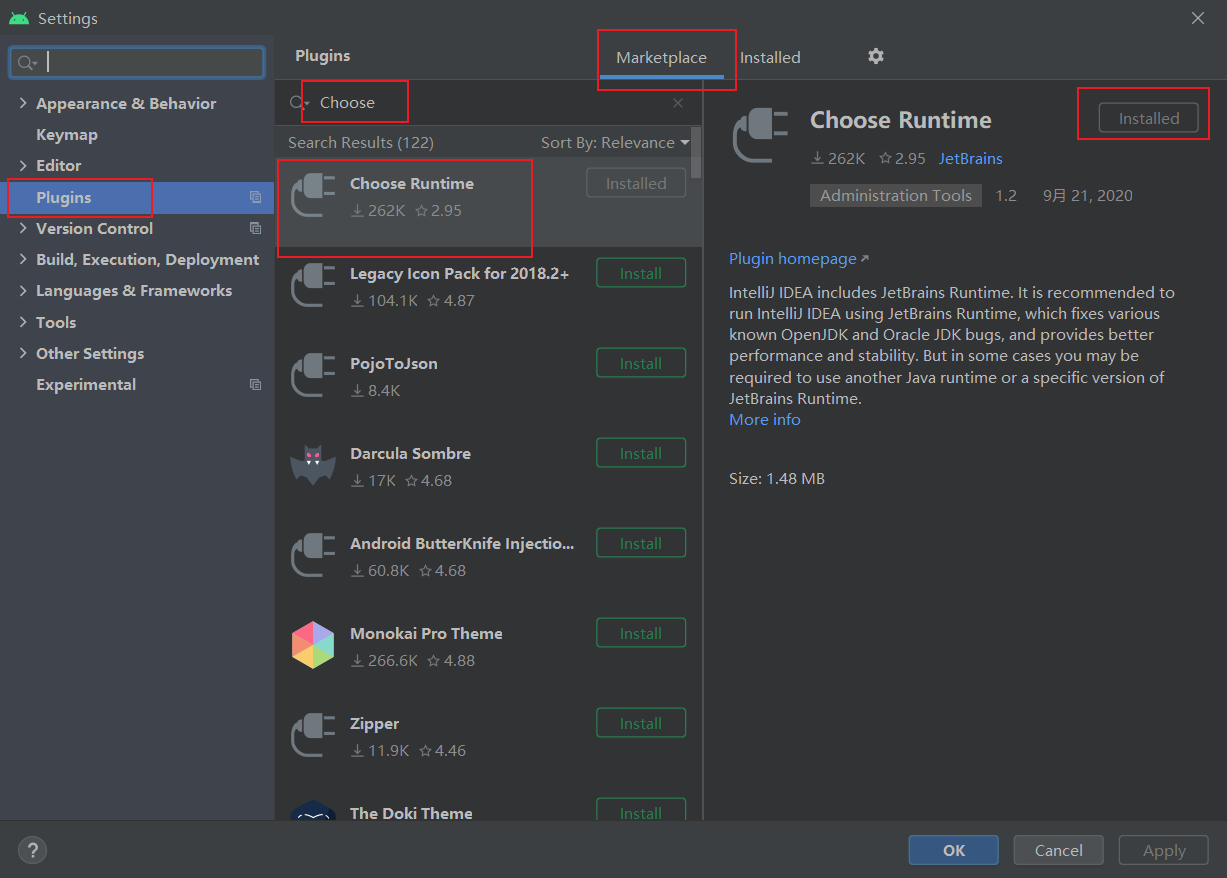This screenshot has width=1227, height=878.
Task: Expand Version Control settings
Action: [23, 229]
